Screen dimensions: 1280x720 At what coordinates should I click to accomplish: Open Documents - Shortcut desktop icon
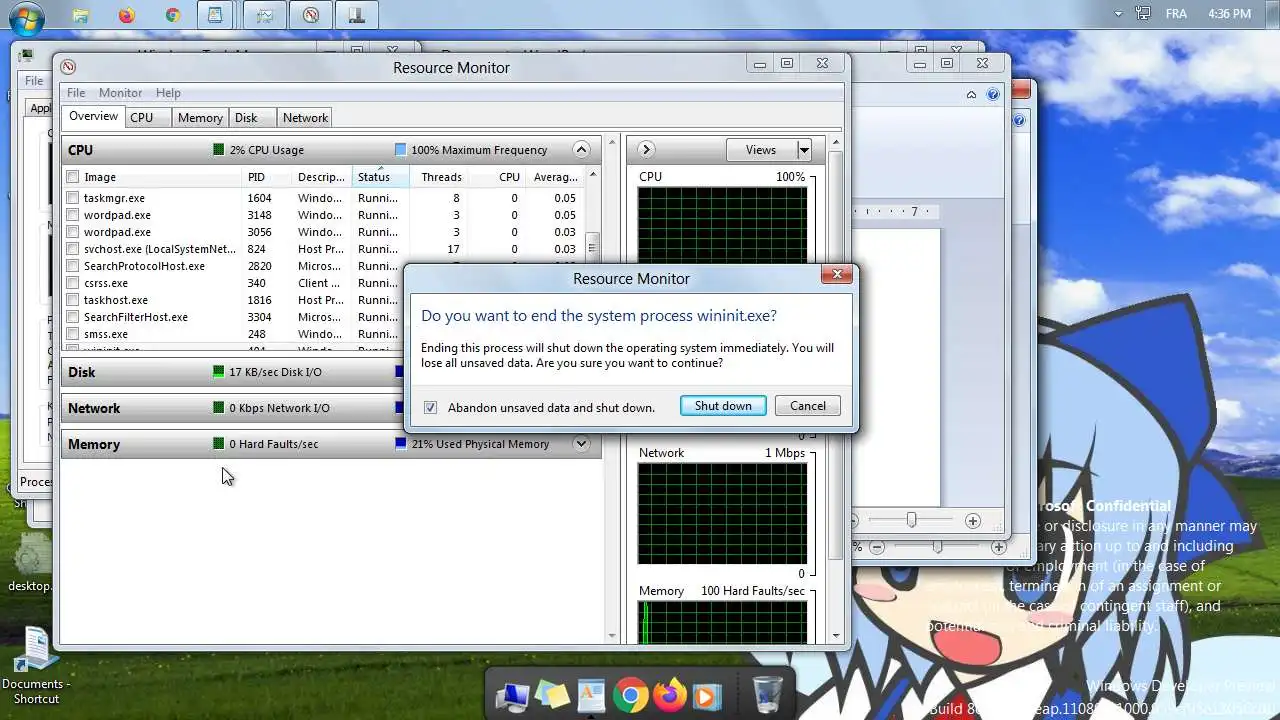(x=36, y=666)
